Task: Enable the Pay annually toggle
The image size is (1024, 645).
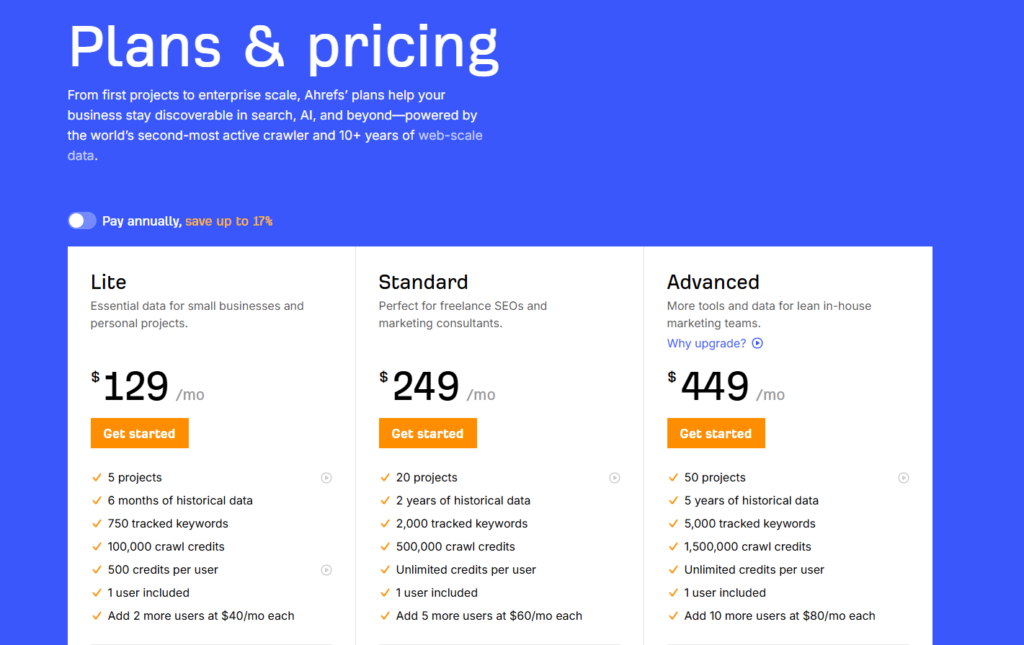Action: tap(82, 220)
